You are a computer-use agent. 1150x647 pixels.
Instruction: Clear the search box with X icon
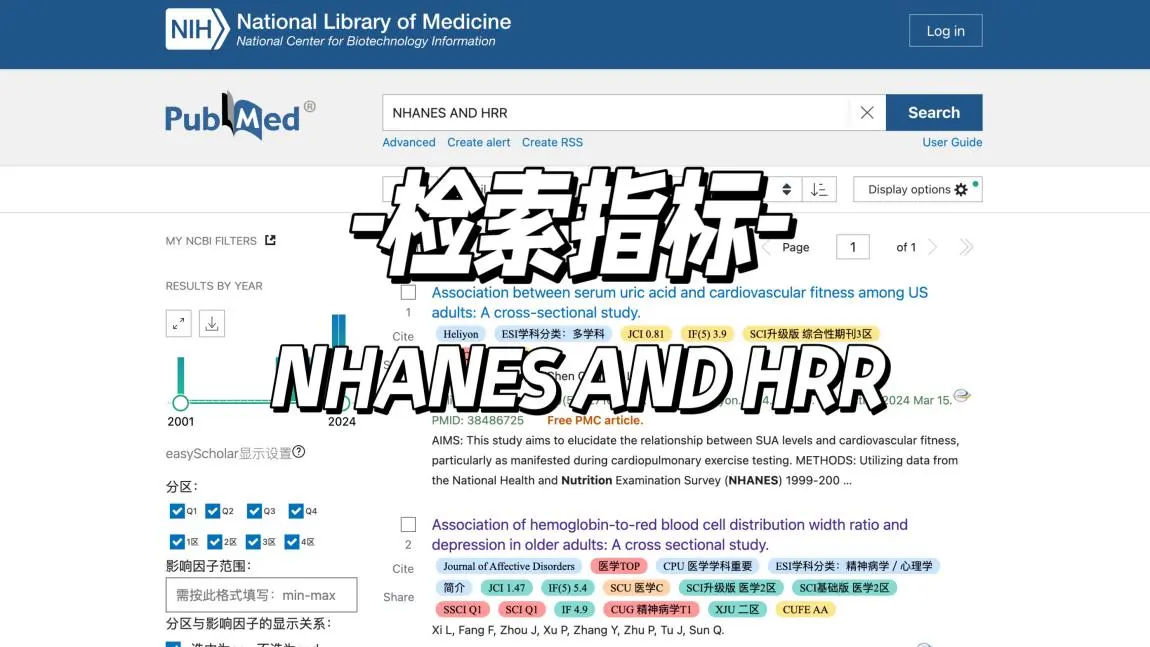click(x=866, y=113)
